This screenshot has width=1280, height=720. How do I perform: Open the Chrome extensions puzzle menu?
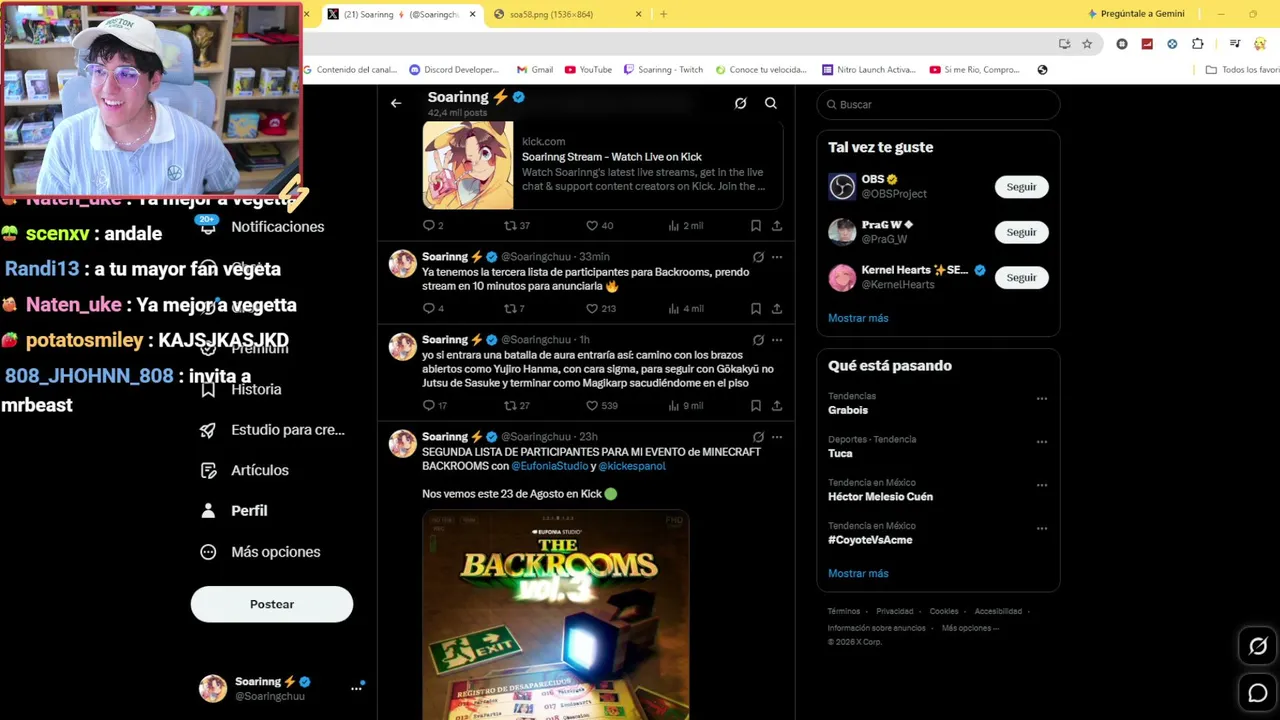click(1198, 44)
